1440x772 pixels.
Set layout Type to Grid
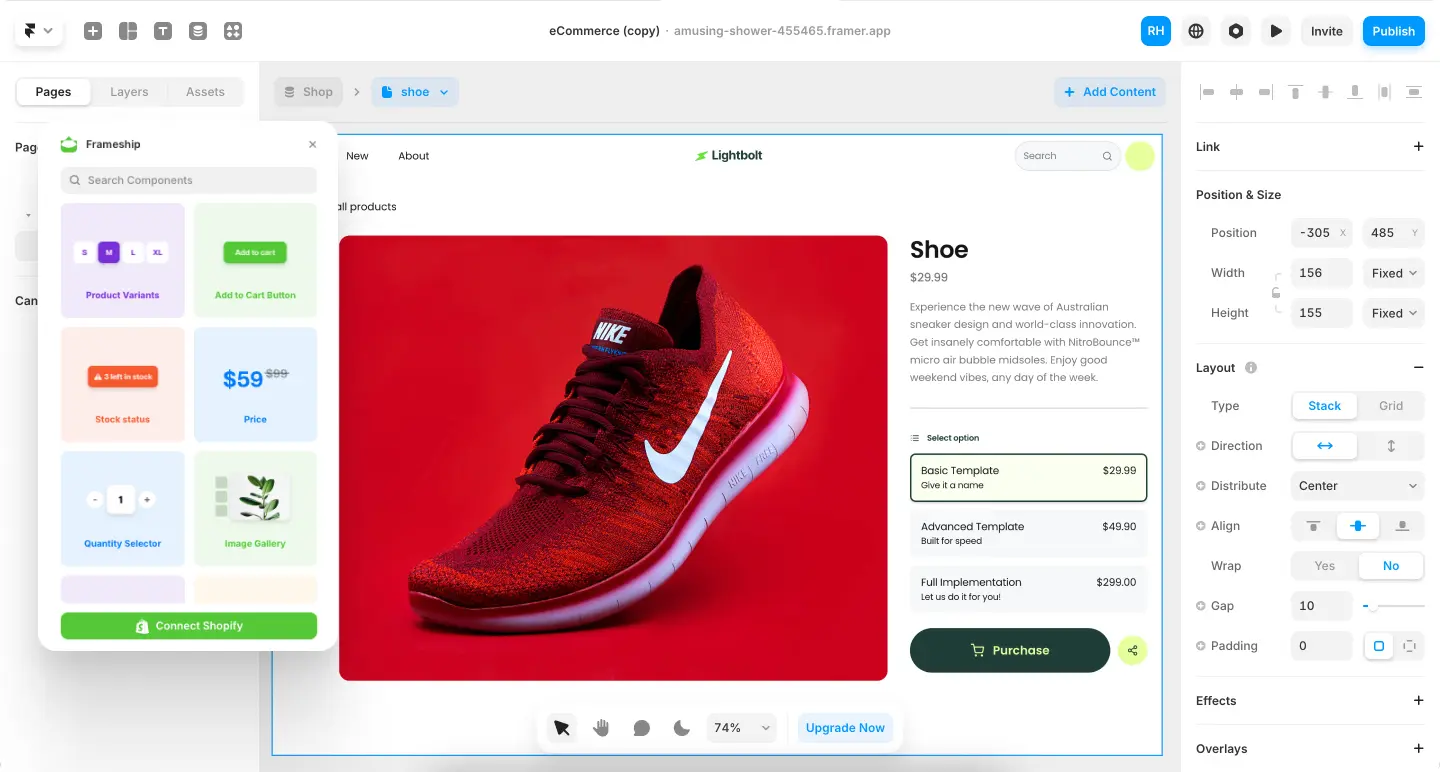pyautogui.click(x=1391, y=406)
